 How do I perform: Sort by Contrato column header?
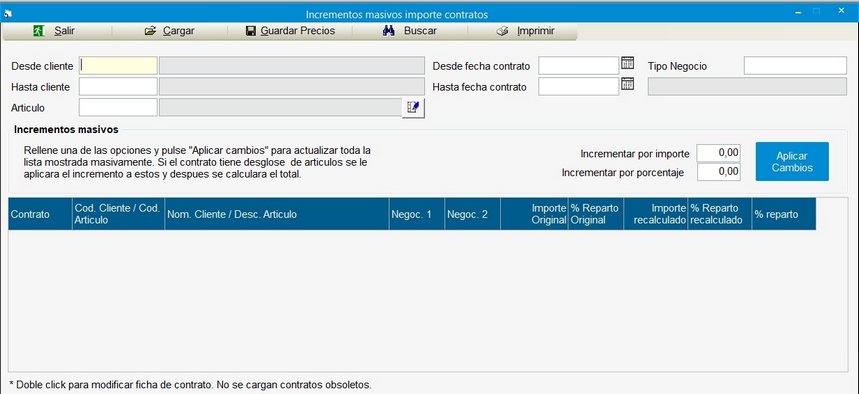pyautogui.click(x=40, y=214)
